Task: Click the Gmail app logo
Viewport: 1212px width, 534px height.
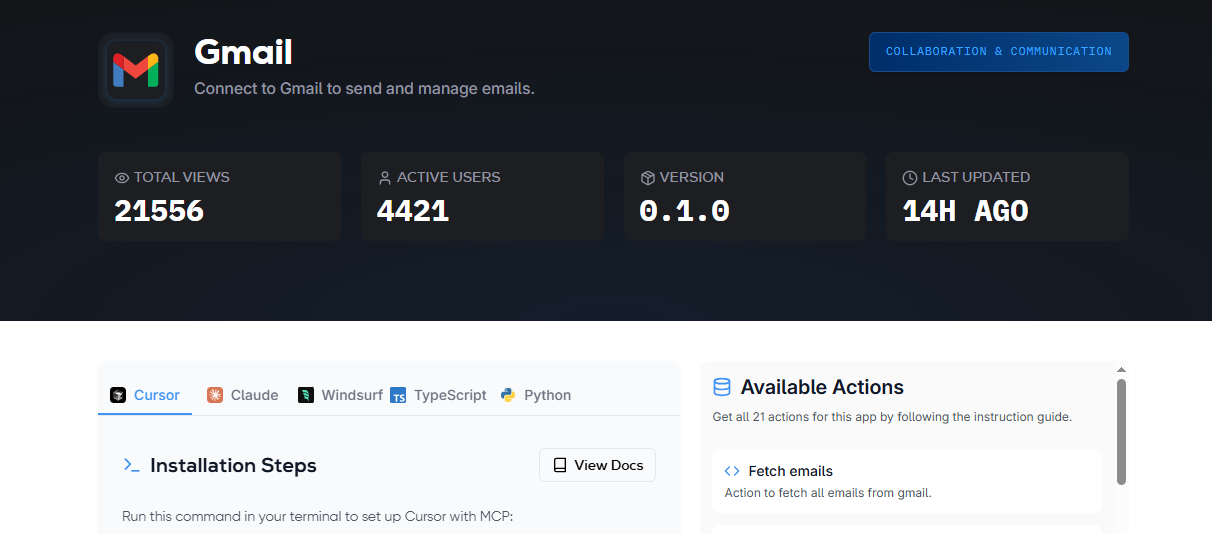Action: [x=136, y=70]
